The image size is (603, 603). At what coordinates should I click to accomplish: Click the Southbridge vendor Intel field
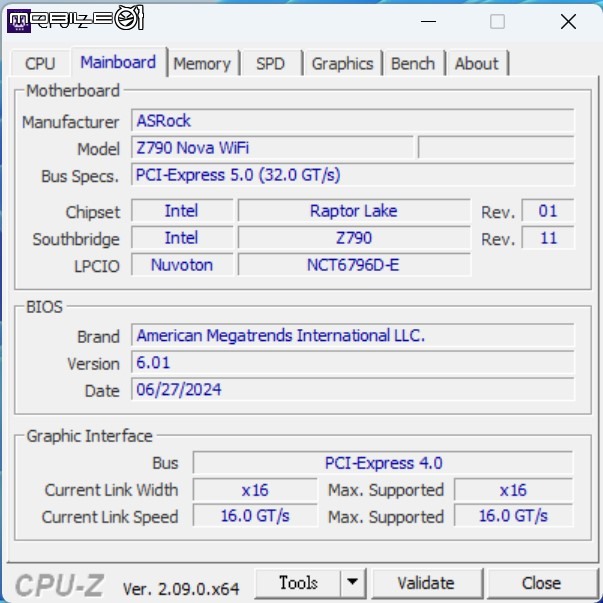tap(182, 238)
